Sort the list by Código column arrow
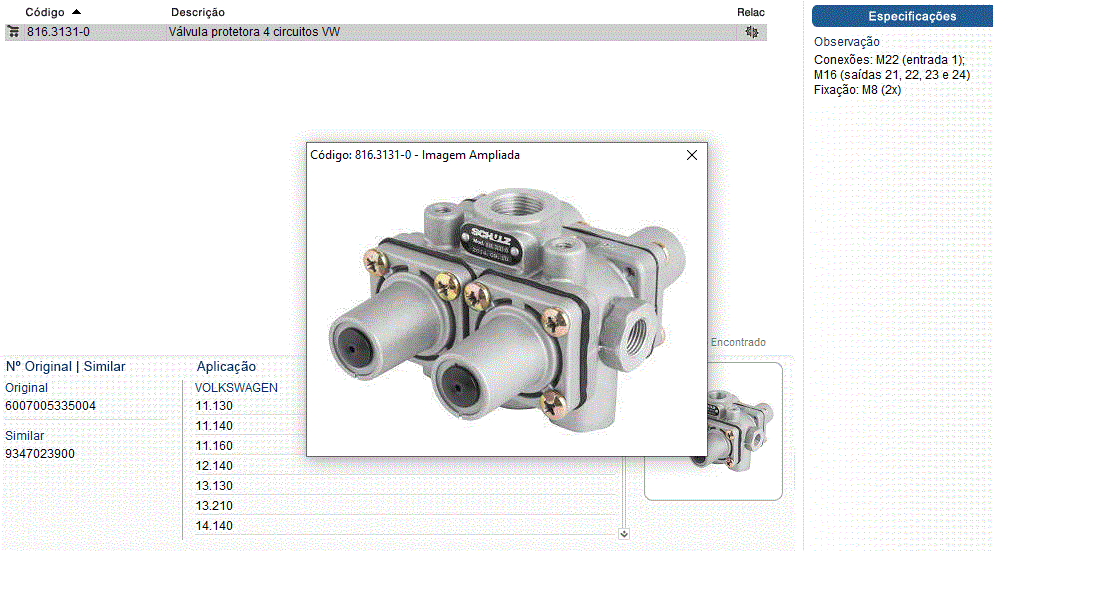Viewport: 1120px width, 598px height. tap(77, 12)
